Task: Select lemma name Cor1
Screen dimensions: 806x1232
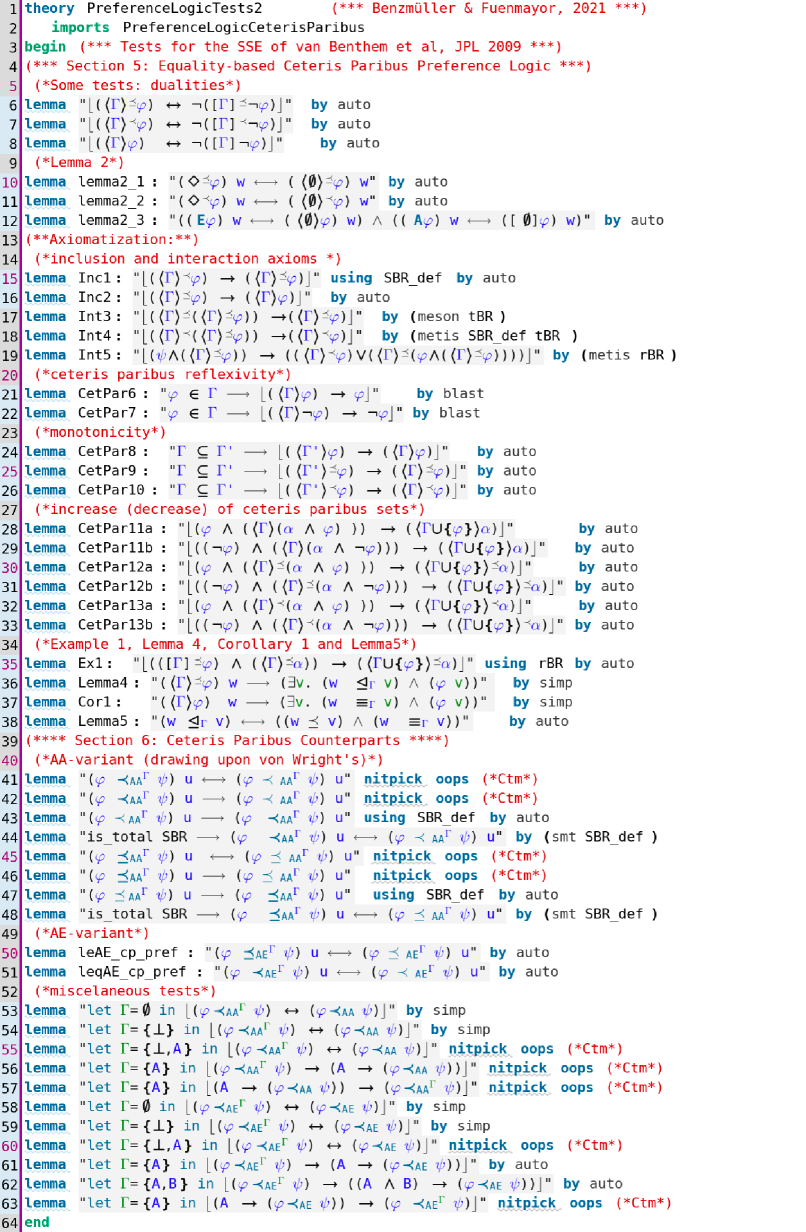Action: pyautogui.click(x=95, y=701)
